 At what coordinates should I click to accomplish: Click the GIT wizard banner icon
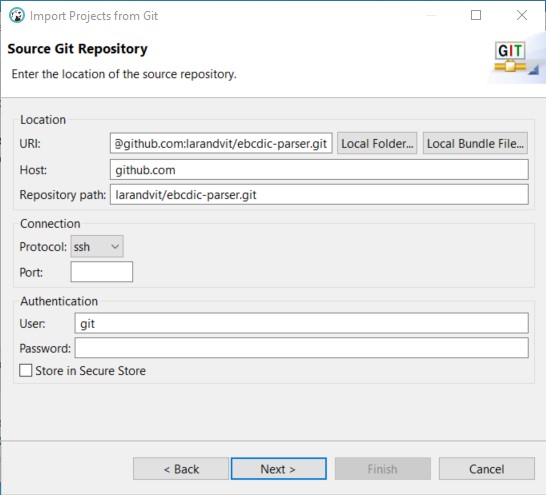point(511,57)
